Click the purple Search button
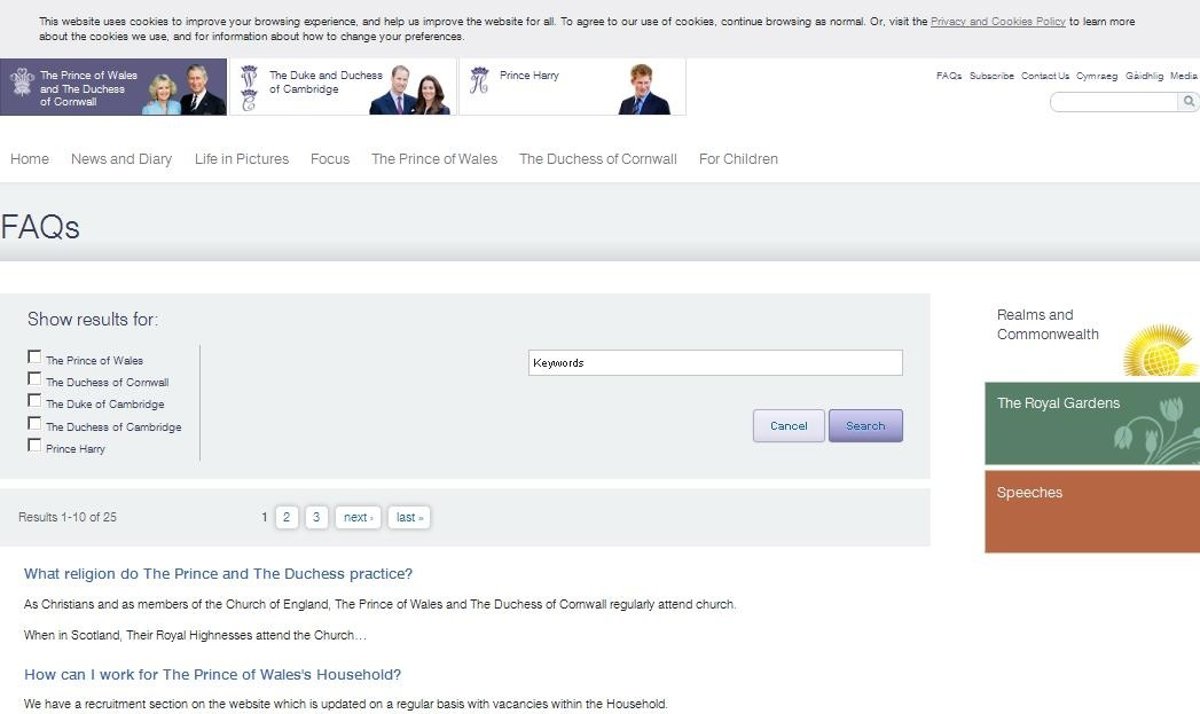This screenshot has height=714, width=1200. (866, 426)
